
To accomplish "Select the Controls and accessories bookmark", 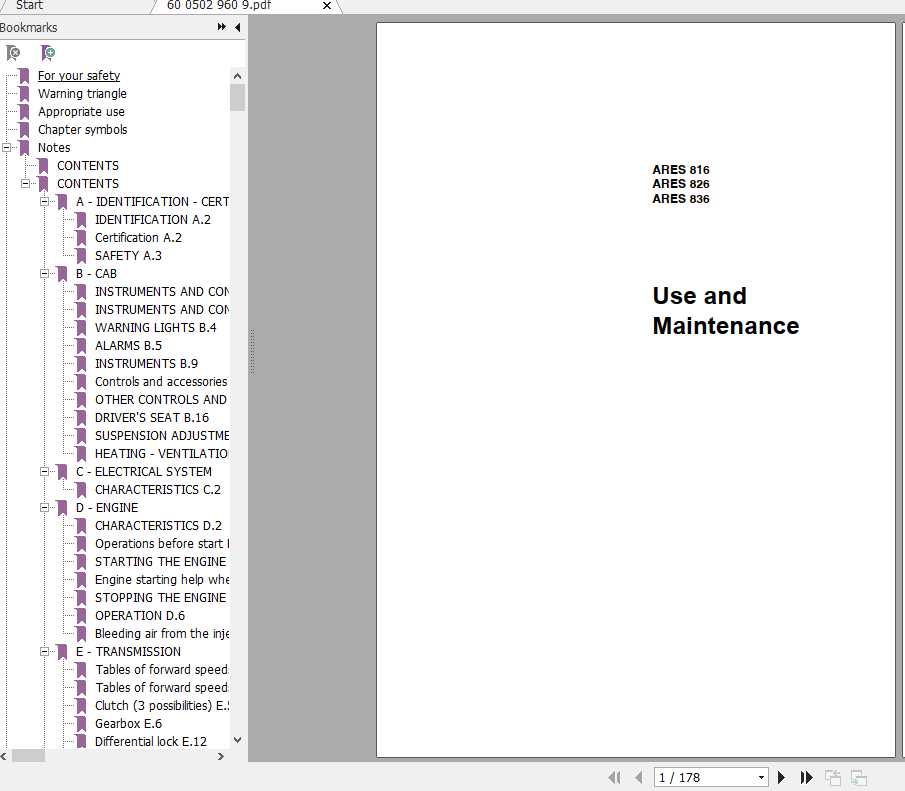I will tap(162, 382).
